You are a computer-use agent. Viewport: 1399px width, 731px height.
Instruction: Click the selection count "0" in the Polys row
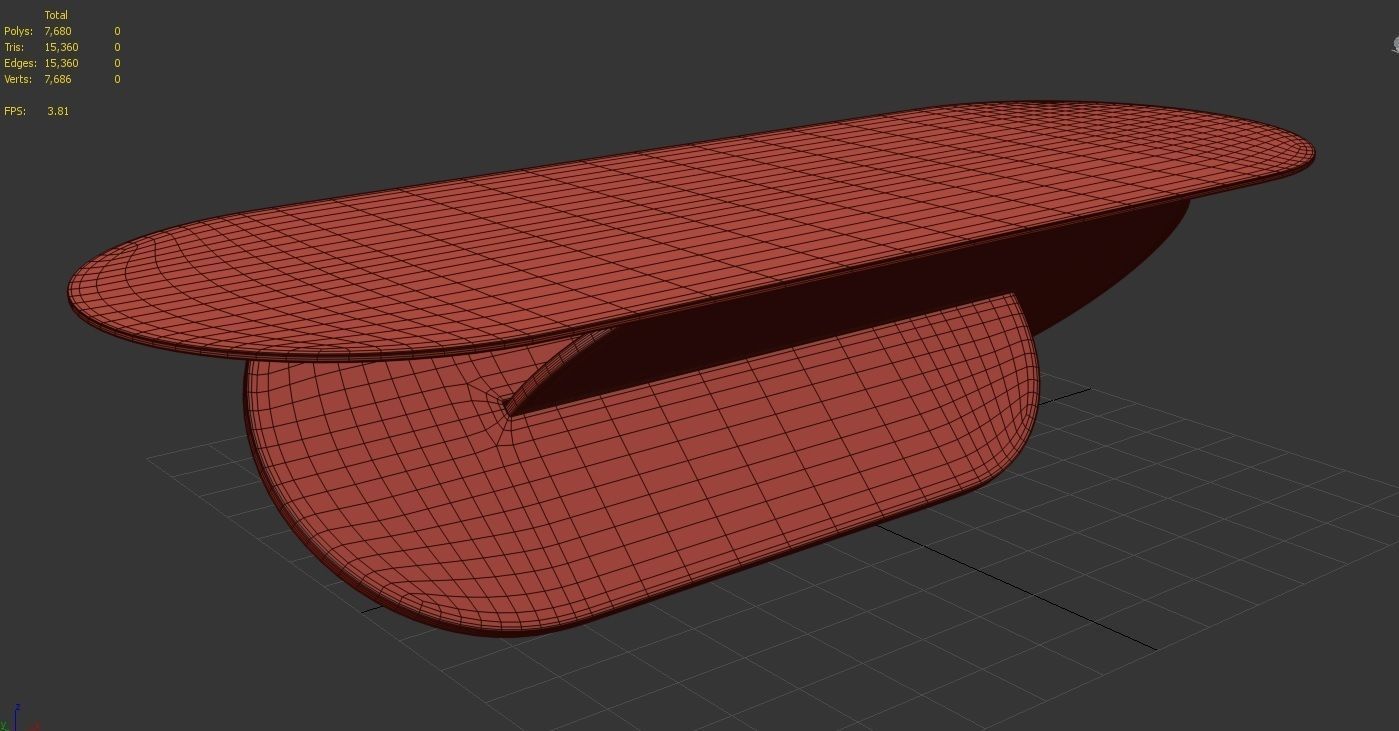117,31
